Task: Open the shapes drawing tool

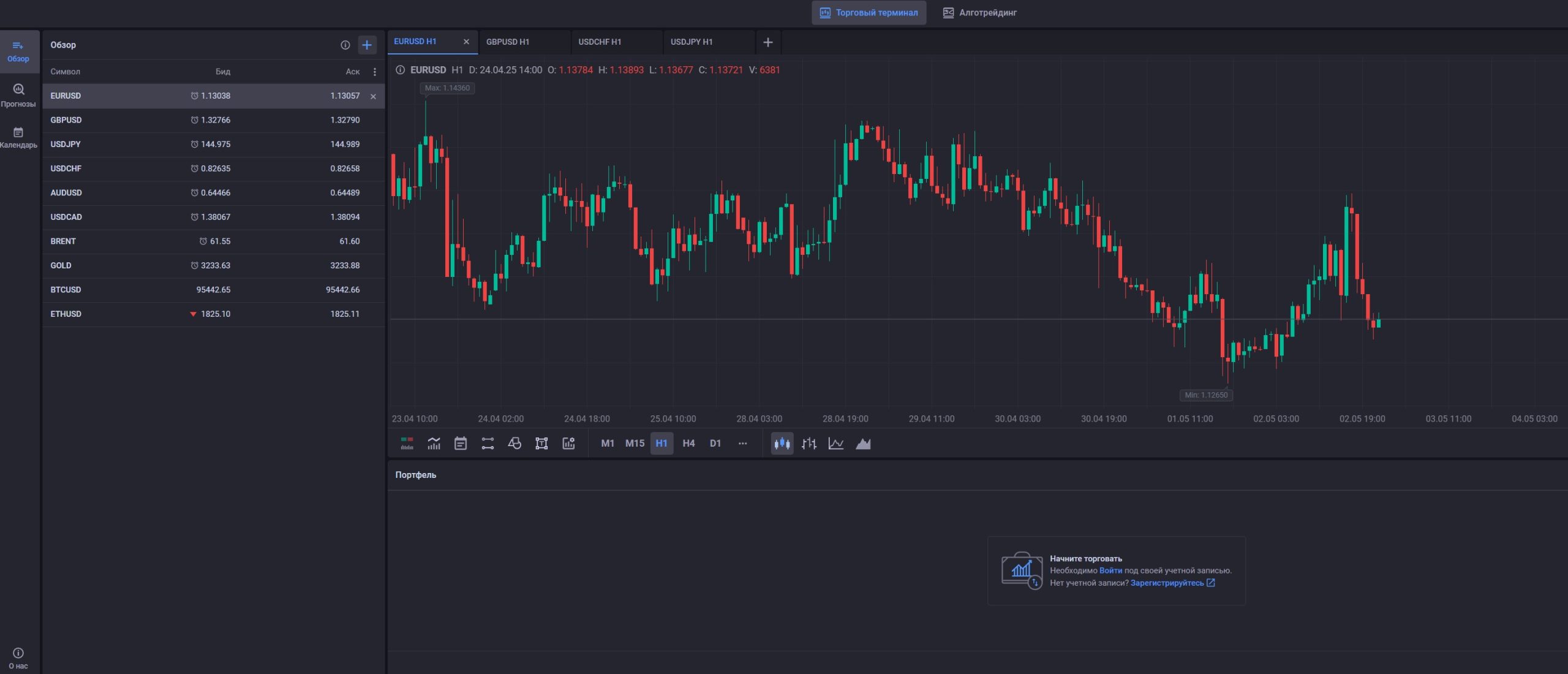Action: click(x=514, y=444)
